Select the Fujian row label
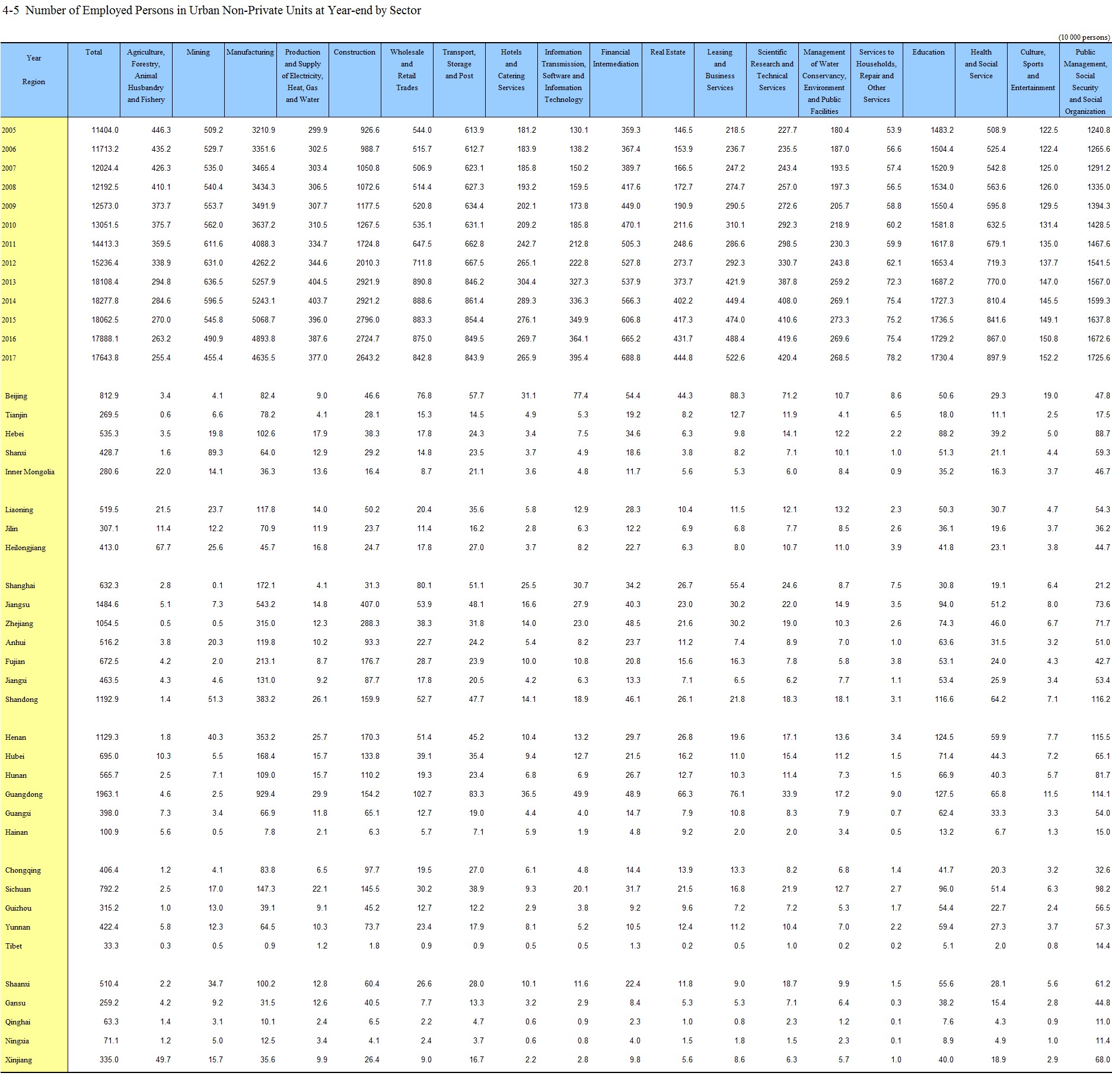Image resolution: width=1112 pixels, height=1092 pixels. coord(15,662)
